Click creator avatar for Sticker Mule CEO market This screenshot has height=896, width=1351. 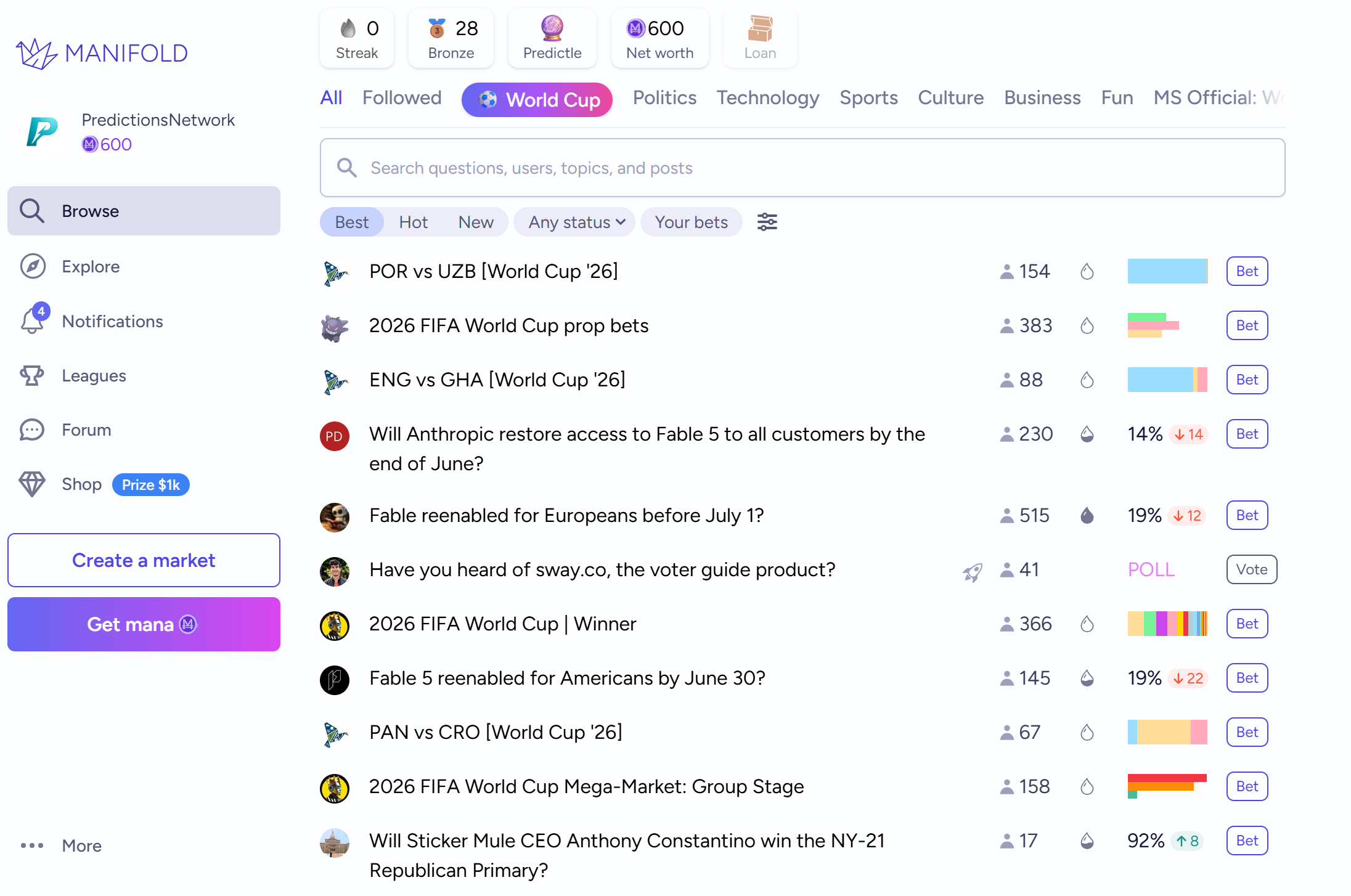(x=335, y=843)
